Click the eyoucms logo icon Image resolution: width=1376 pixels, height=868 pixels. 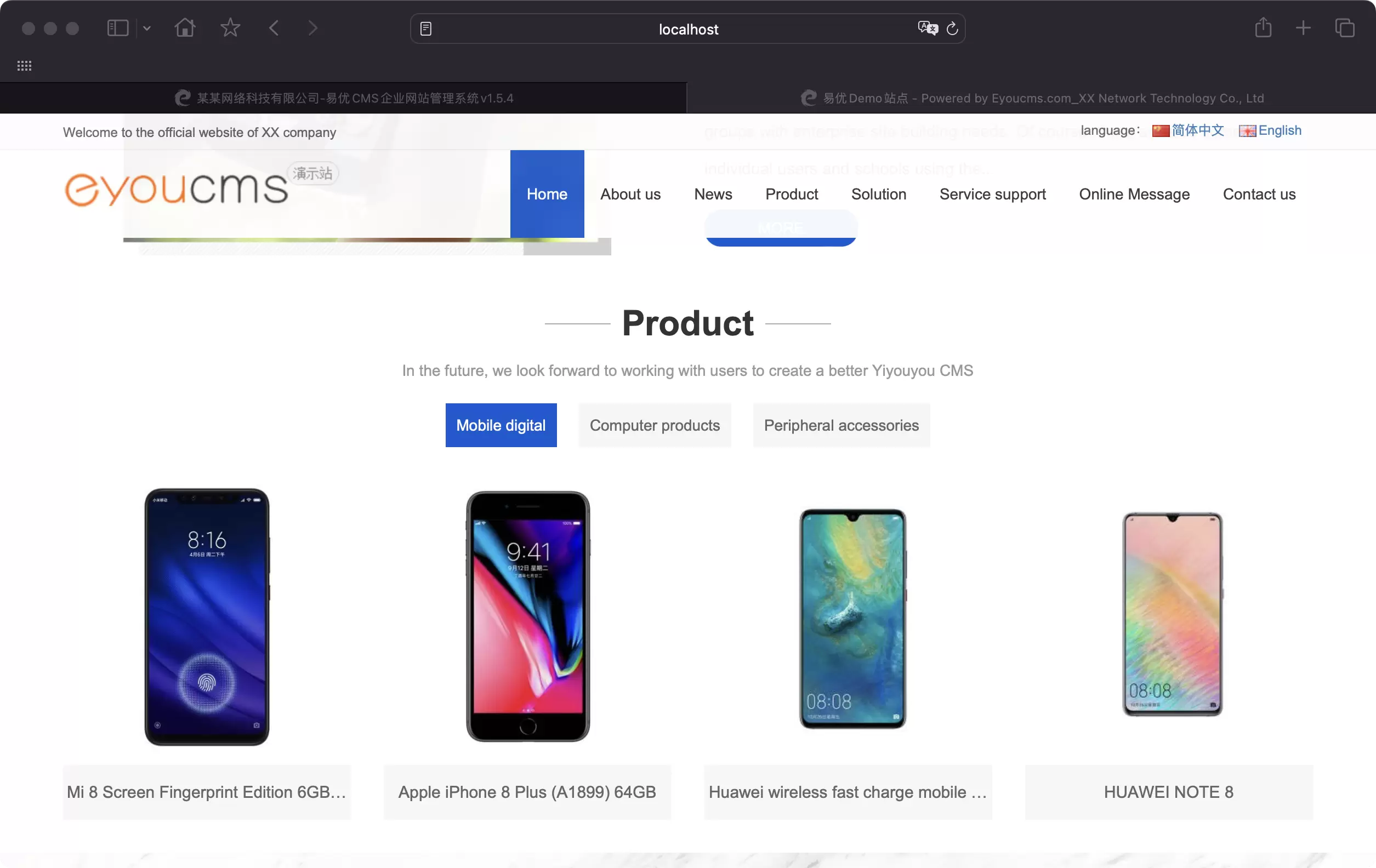pyautogui.click(x=178, y=186)
